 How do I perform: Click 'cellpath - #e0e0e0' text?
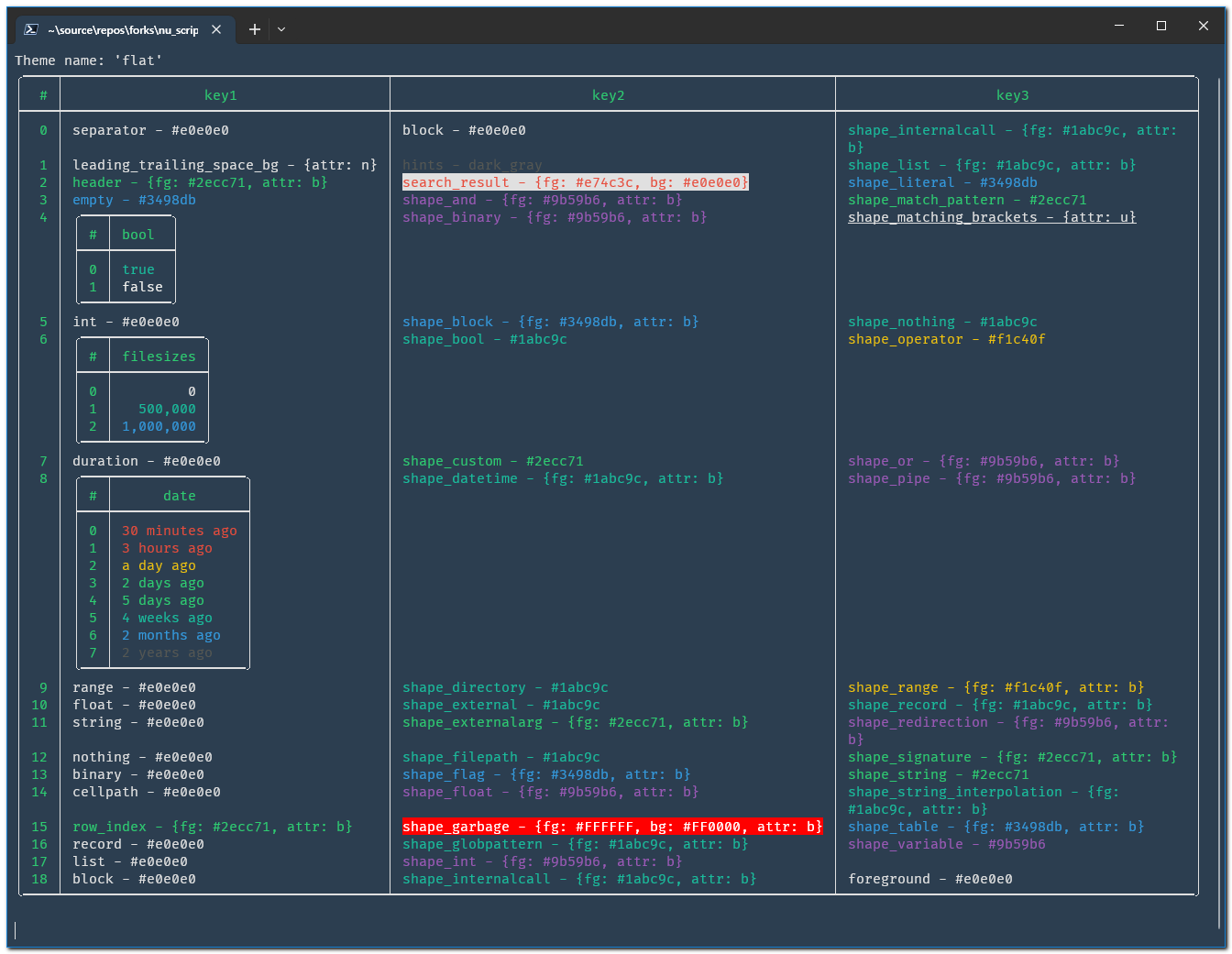[x=147, y=792]
